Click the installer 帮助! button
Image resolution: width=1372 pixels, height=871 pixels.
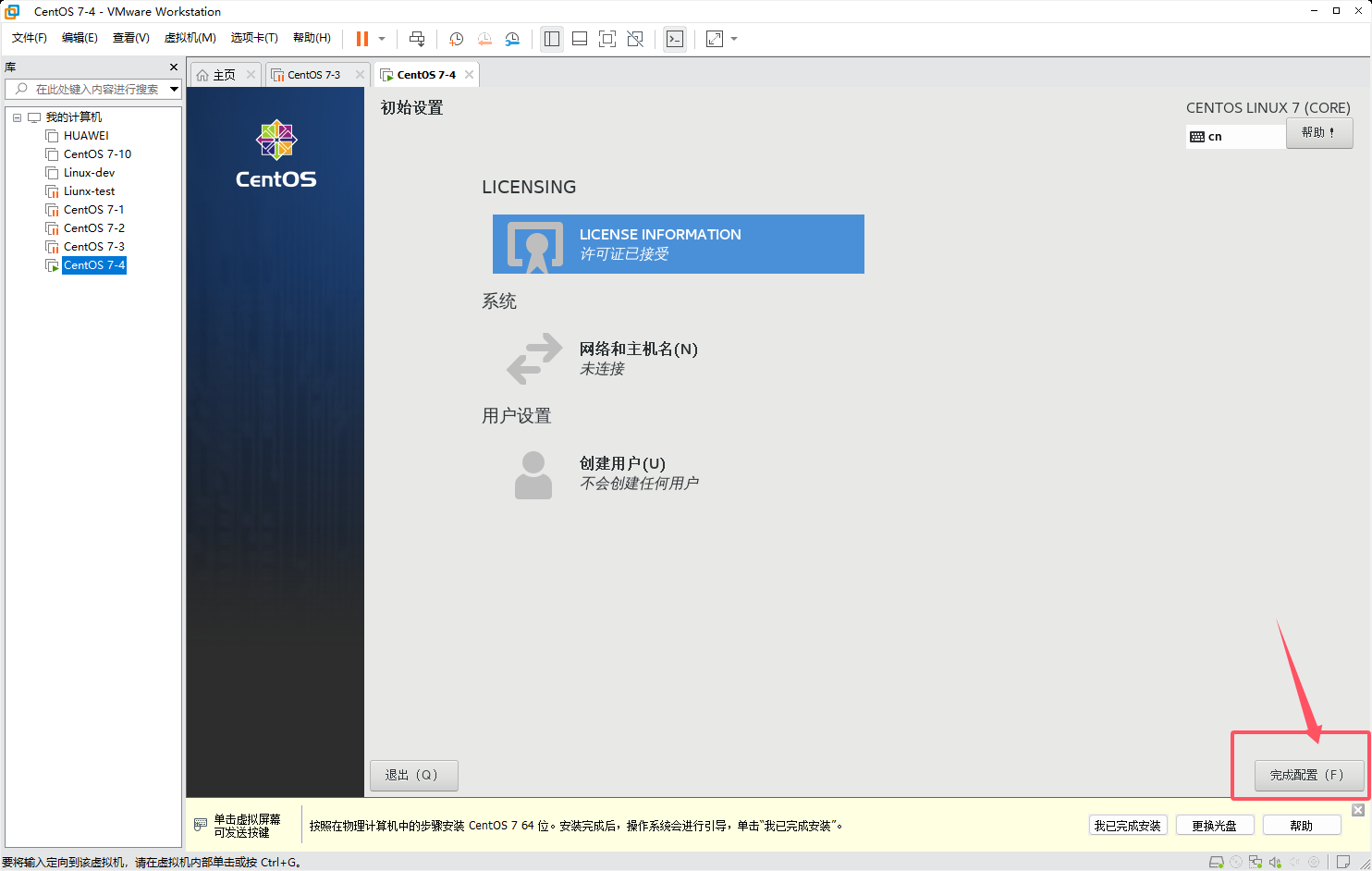[1319, 133]
